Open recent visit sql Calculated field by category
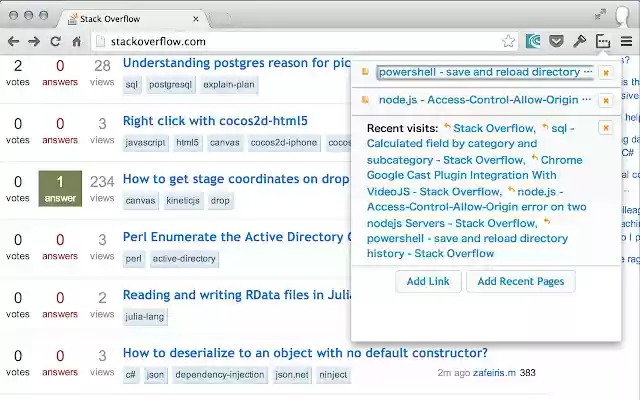 point(452,144)
